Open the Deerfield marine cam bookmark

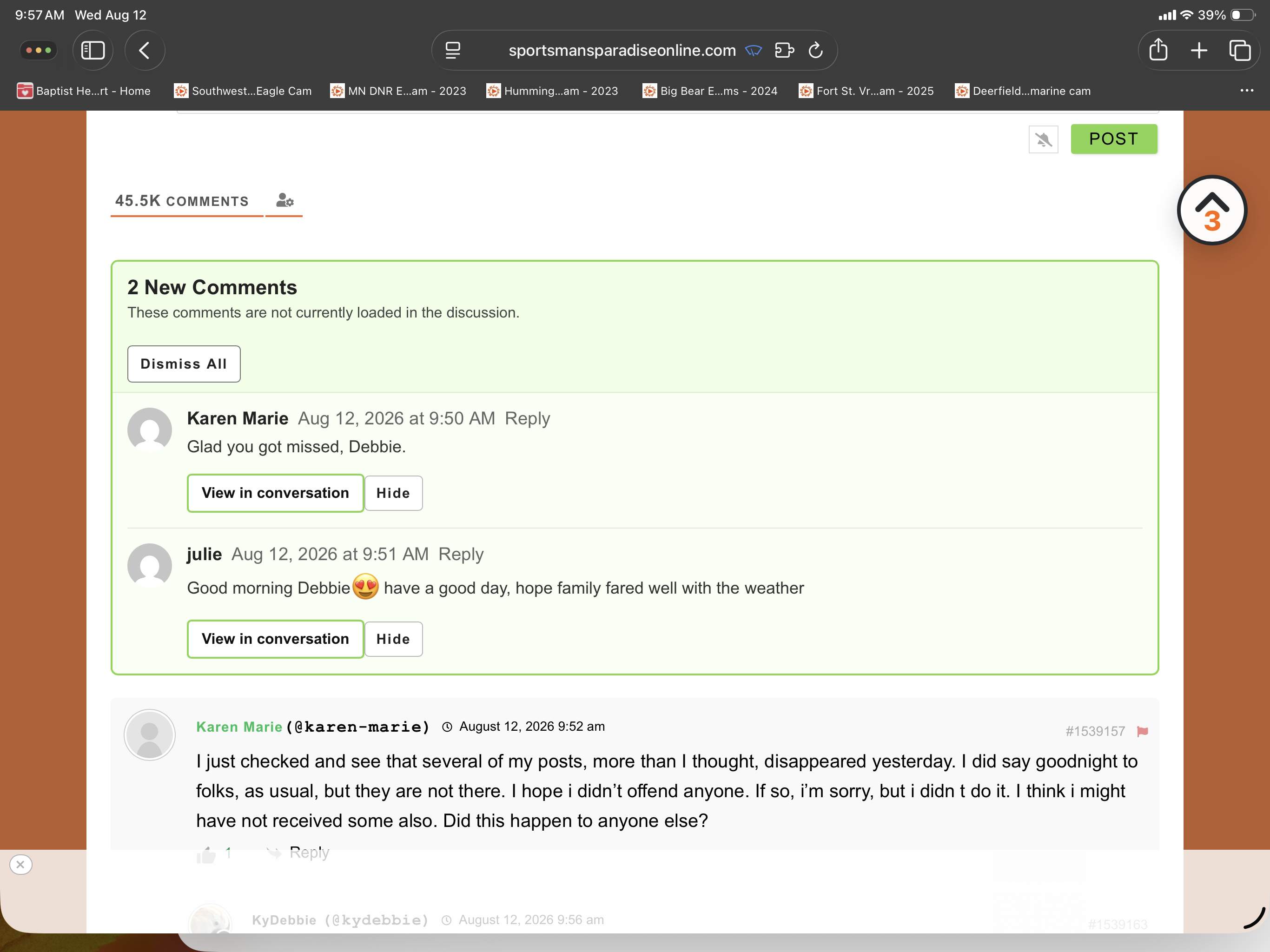pyautogui.click(x=1023, y=91)
